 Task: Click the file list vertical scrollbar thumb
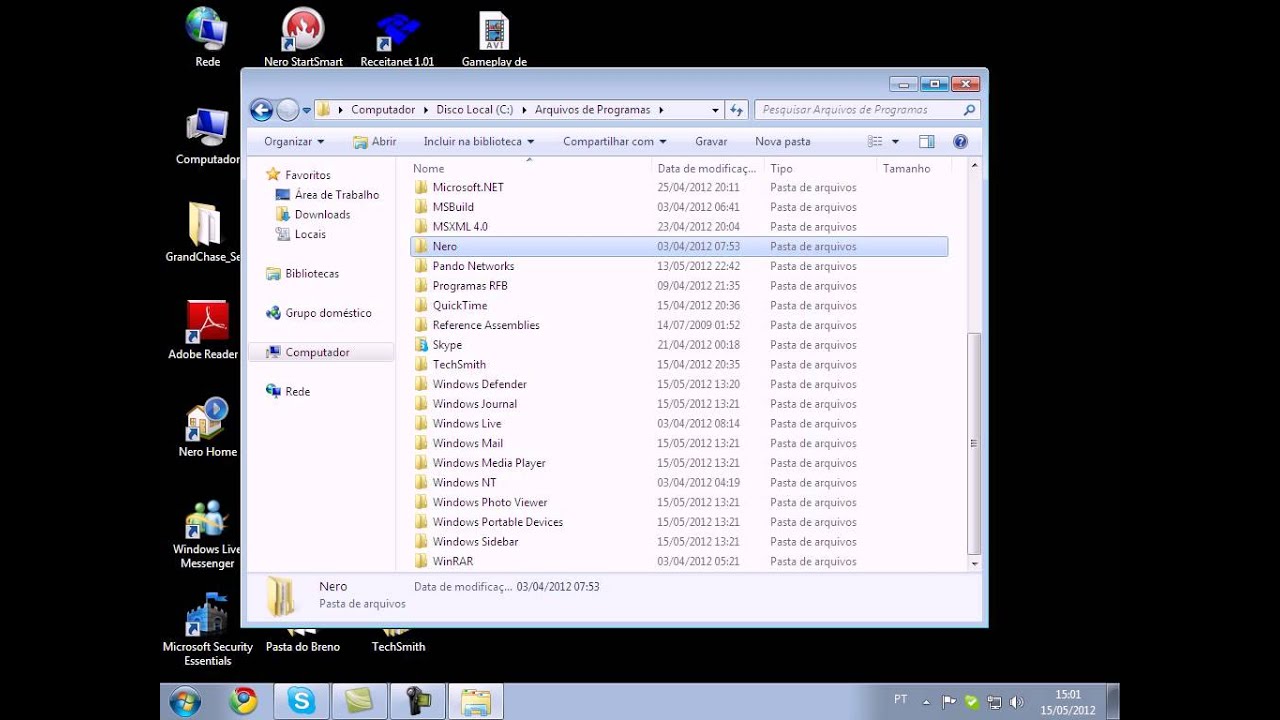(975, 443)
